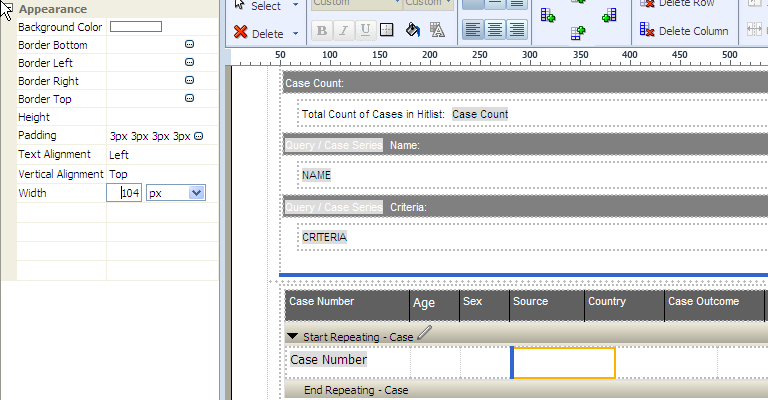Select Query / Case Series before Name:
This screenshot has width=768, height=400.
tap(334, 145)
